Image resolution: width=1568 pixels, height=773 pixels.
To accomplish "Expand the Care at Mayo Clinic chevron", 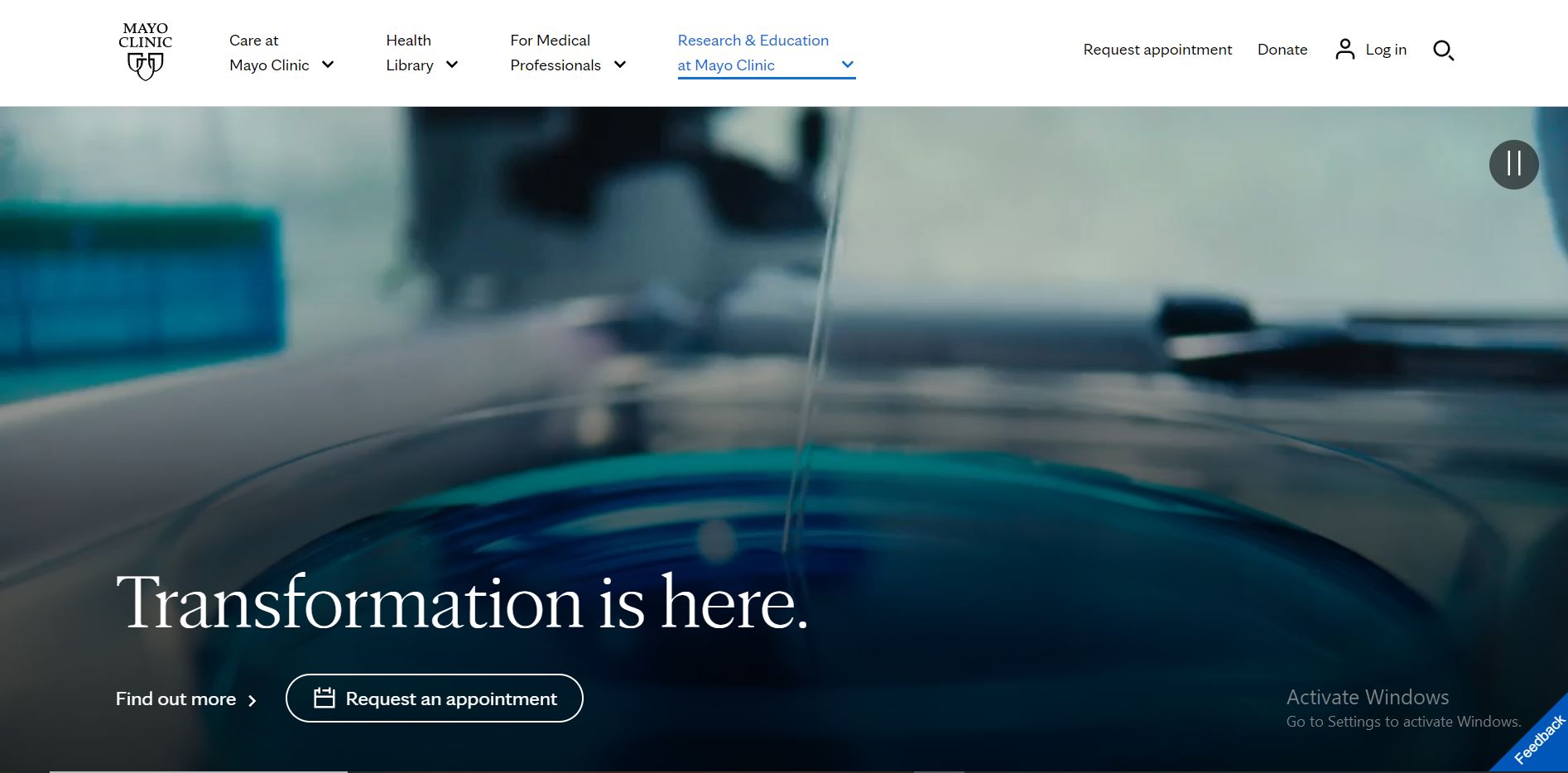I will (x=328, y=65).
